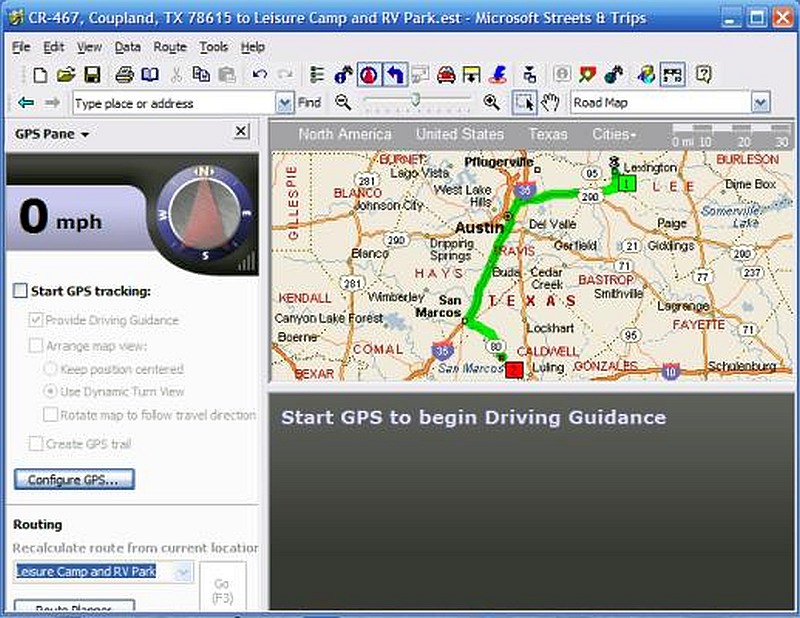Viewport: 800px width, 618px height.
Task: Expand the Cities breadcrumb dropdown
Action: 614,134
